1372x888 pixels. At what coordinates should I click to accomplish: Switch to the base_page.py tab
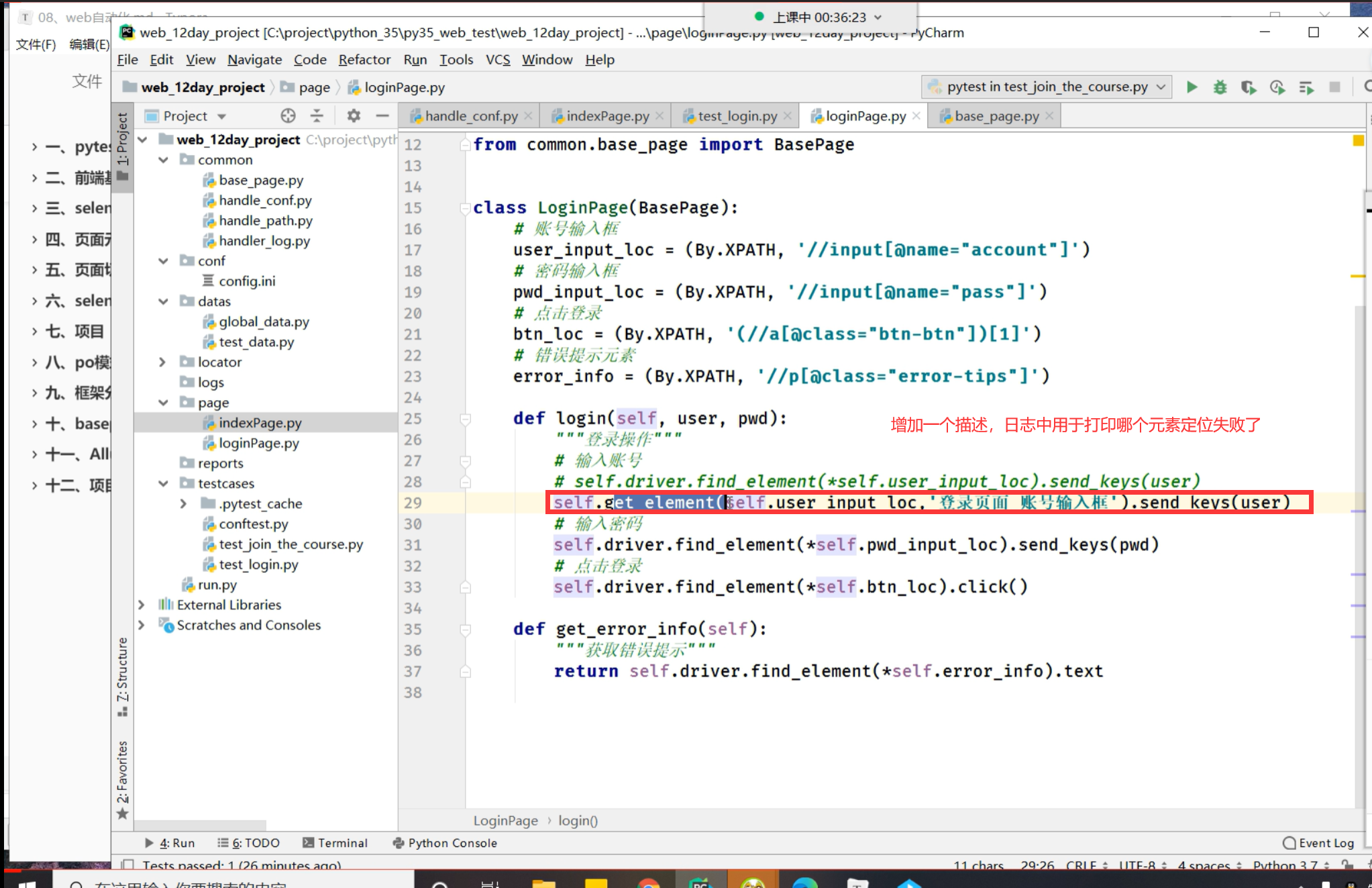click(996, 116)
